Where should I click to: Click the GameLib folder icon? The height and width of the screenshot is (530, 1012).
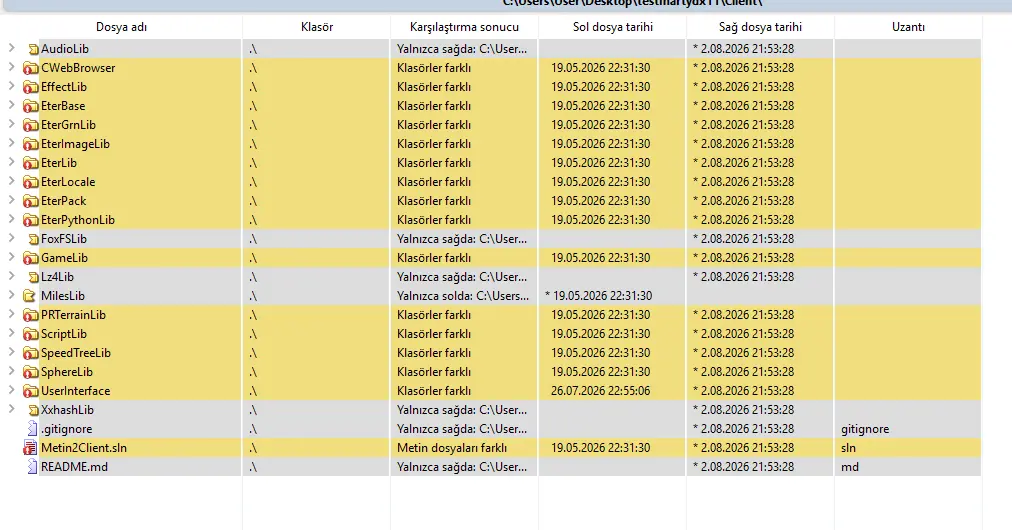[30, 258]
